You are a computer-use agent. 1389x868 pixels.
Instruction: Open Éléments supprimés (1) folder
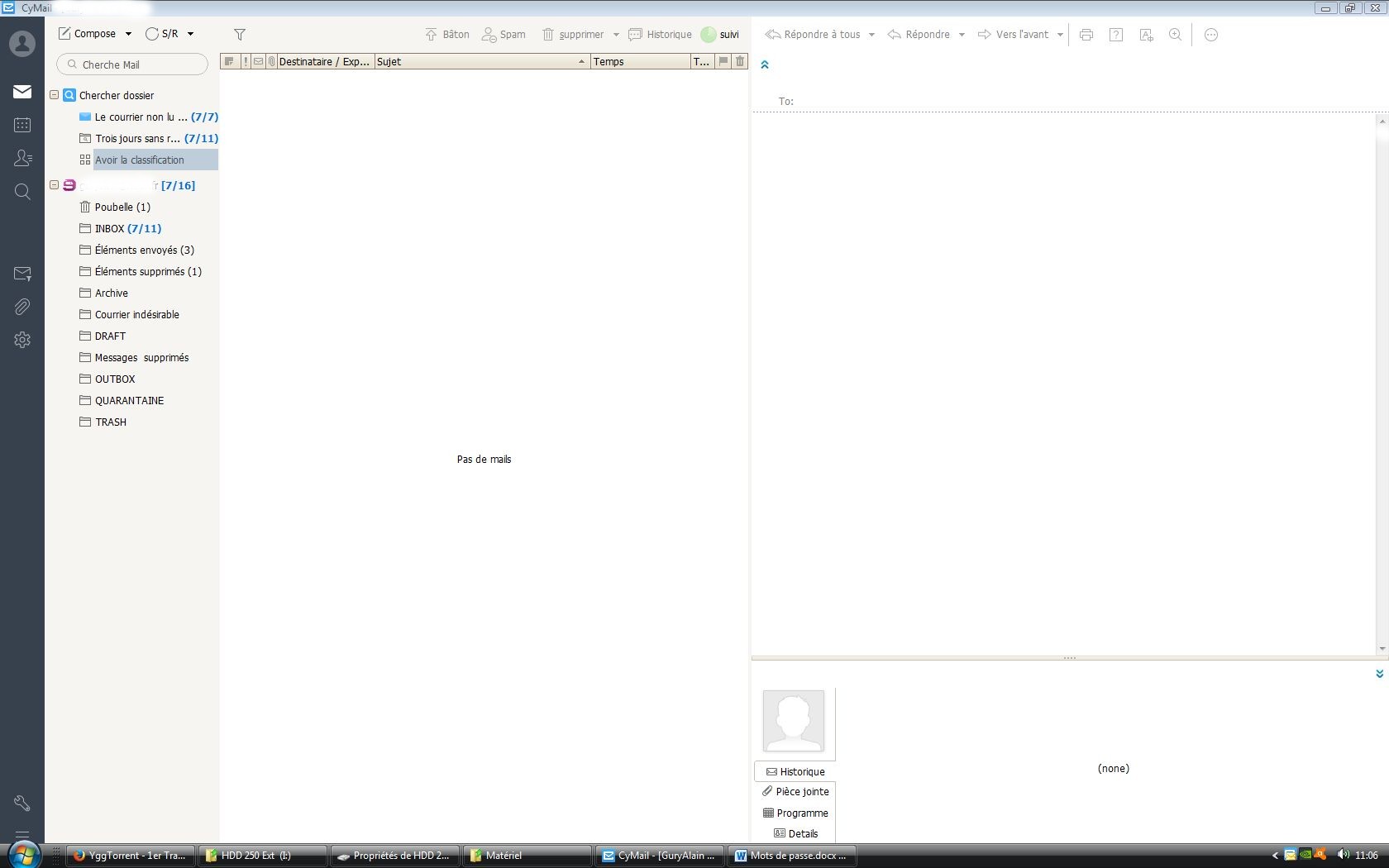[141, 271]
